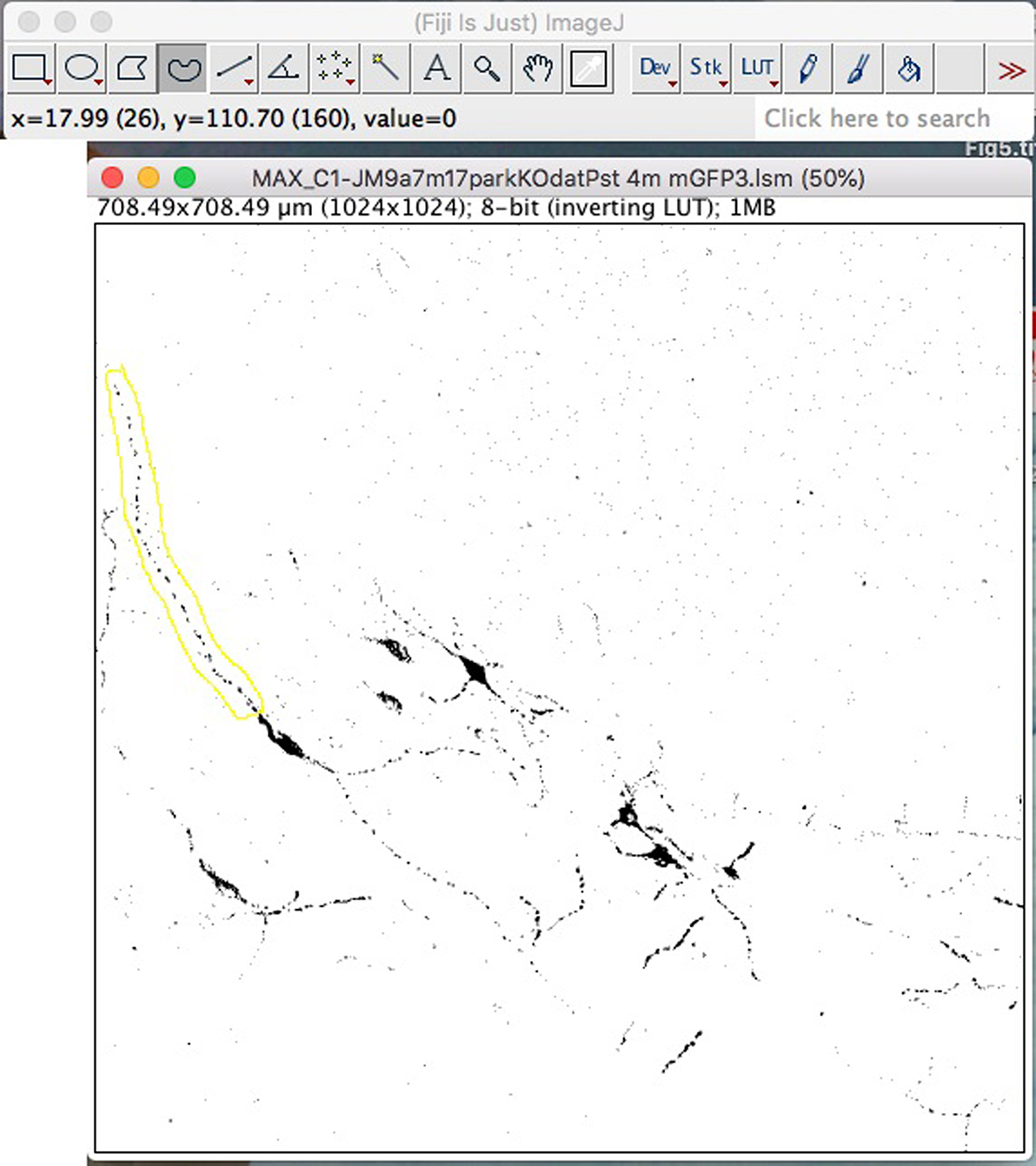Close the MAX_C1 image window

coord(112,178)
